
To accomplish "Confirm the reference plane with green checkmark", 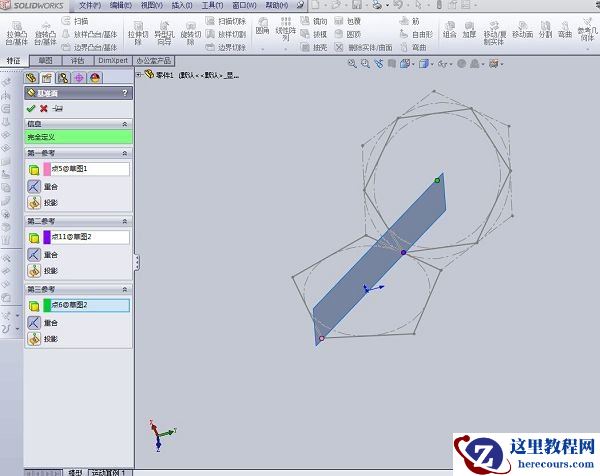I will pos(31,108).
